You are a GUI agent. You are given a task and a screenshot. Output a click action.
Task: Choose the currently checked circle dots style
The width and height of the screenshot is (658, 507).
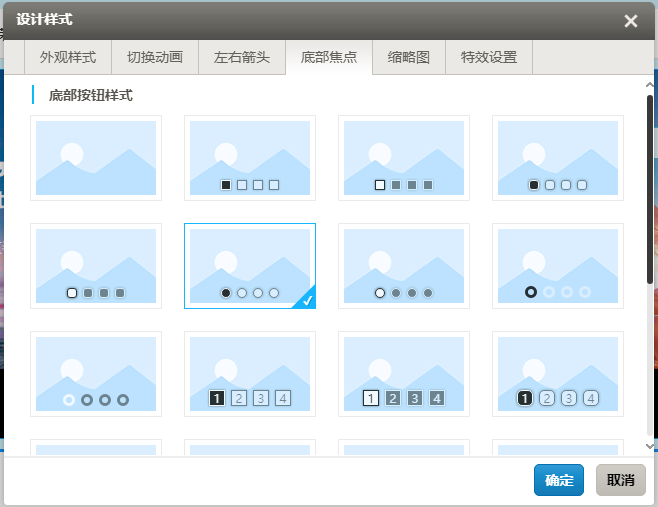(250, 266)
